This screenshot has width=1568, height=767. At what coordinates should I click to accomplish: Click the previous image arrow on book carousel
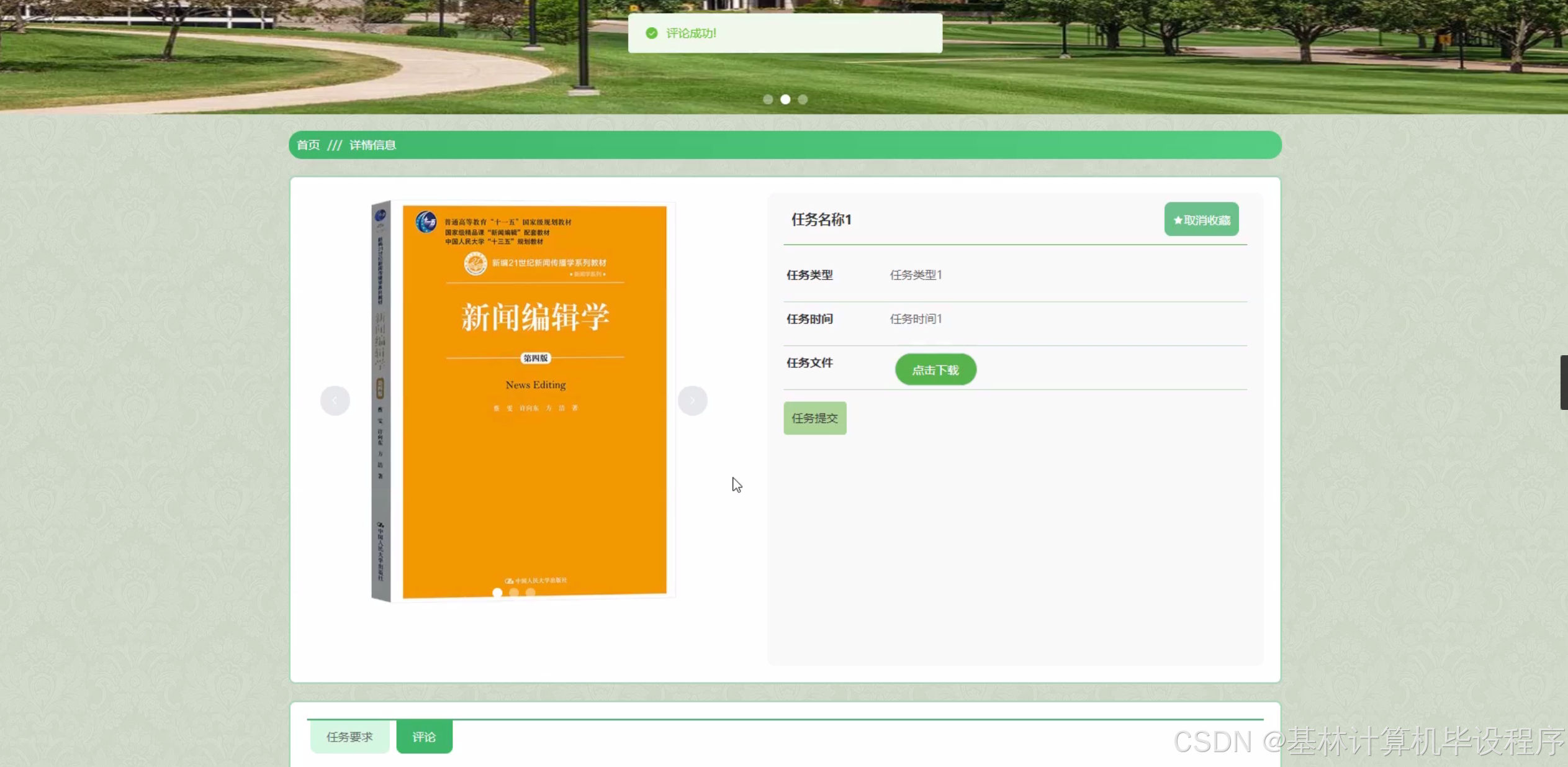pyautogui.click(x=335, y=401)
